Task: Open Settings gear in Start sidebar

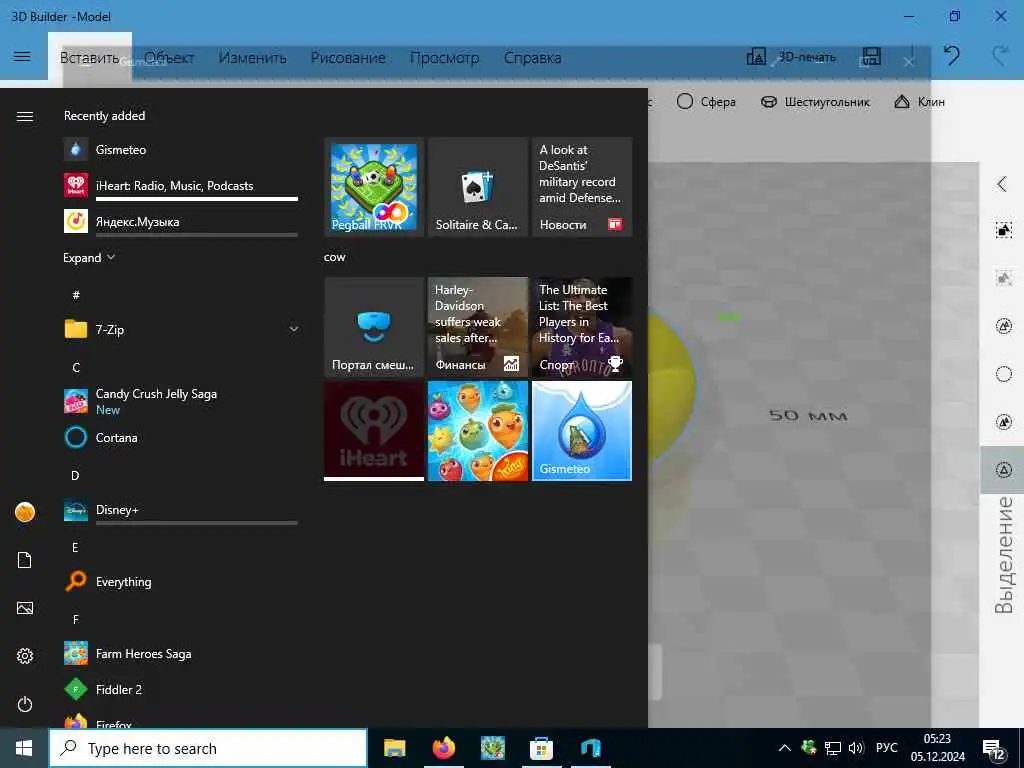Action: (25, 656)
